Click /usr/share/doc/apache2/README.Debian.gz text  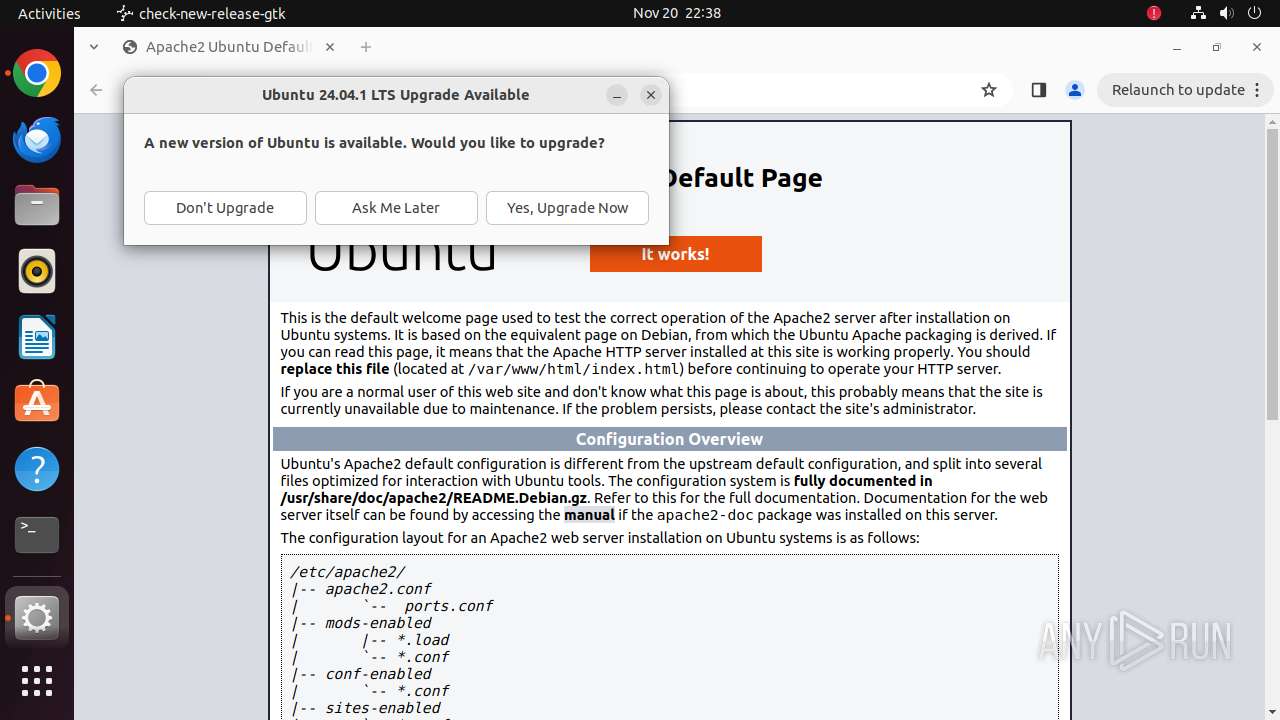(434, 498)
